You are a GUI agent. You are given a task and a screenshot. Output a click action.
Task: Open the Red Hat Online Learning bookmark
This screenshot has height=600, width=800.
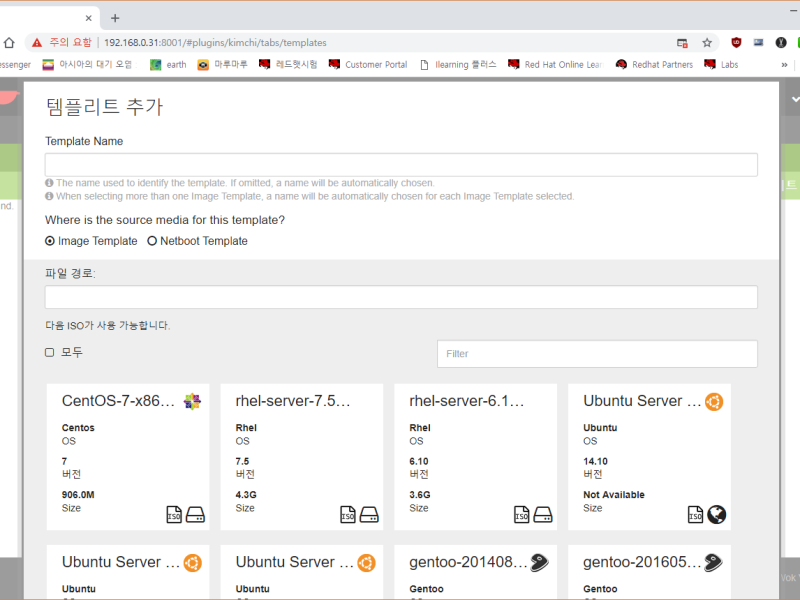click(x=556, y=65)
